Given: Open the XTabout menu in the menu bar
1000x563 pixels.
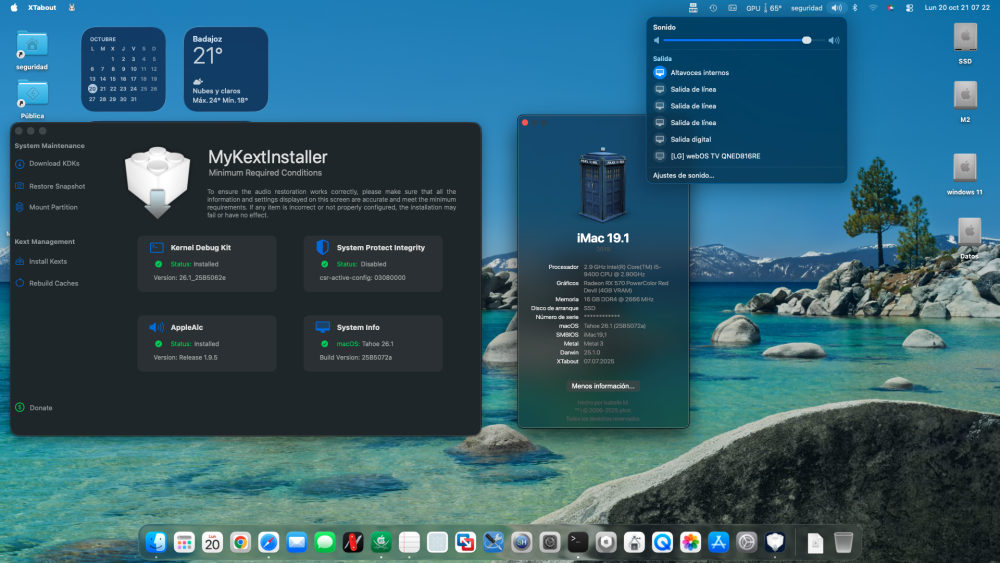Looking at the screenshot, I should point(42,8).
